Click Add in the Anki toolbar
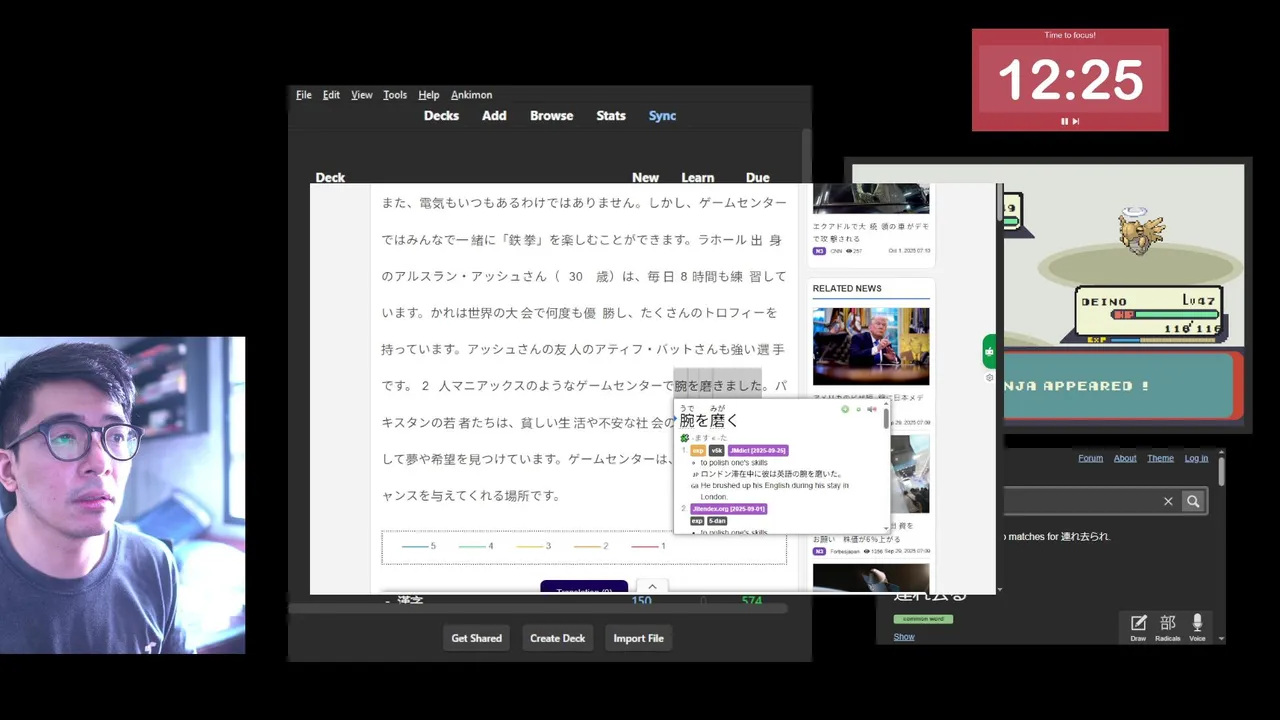1280x720 pixels. pyautogui.click(x=494, y=116)
